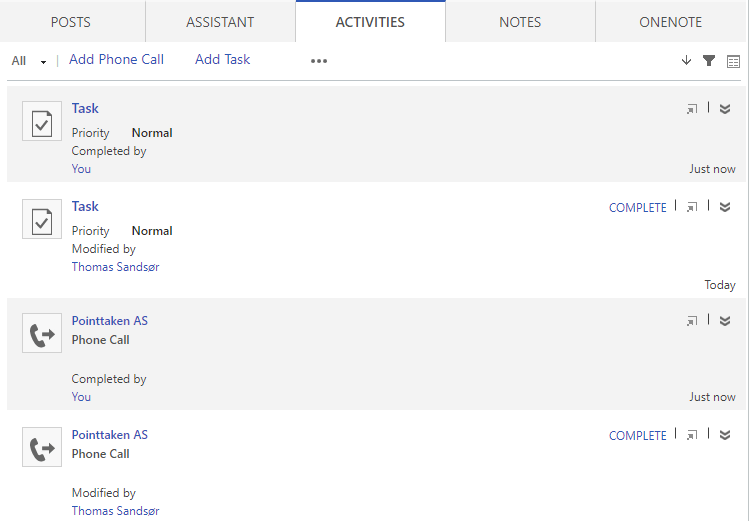Open the activities filter funnel icon
This screenshot has height=521, width=750.
click(x=709, y=61)
